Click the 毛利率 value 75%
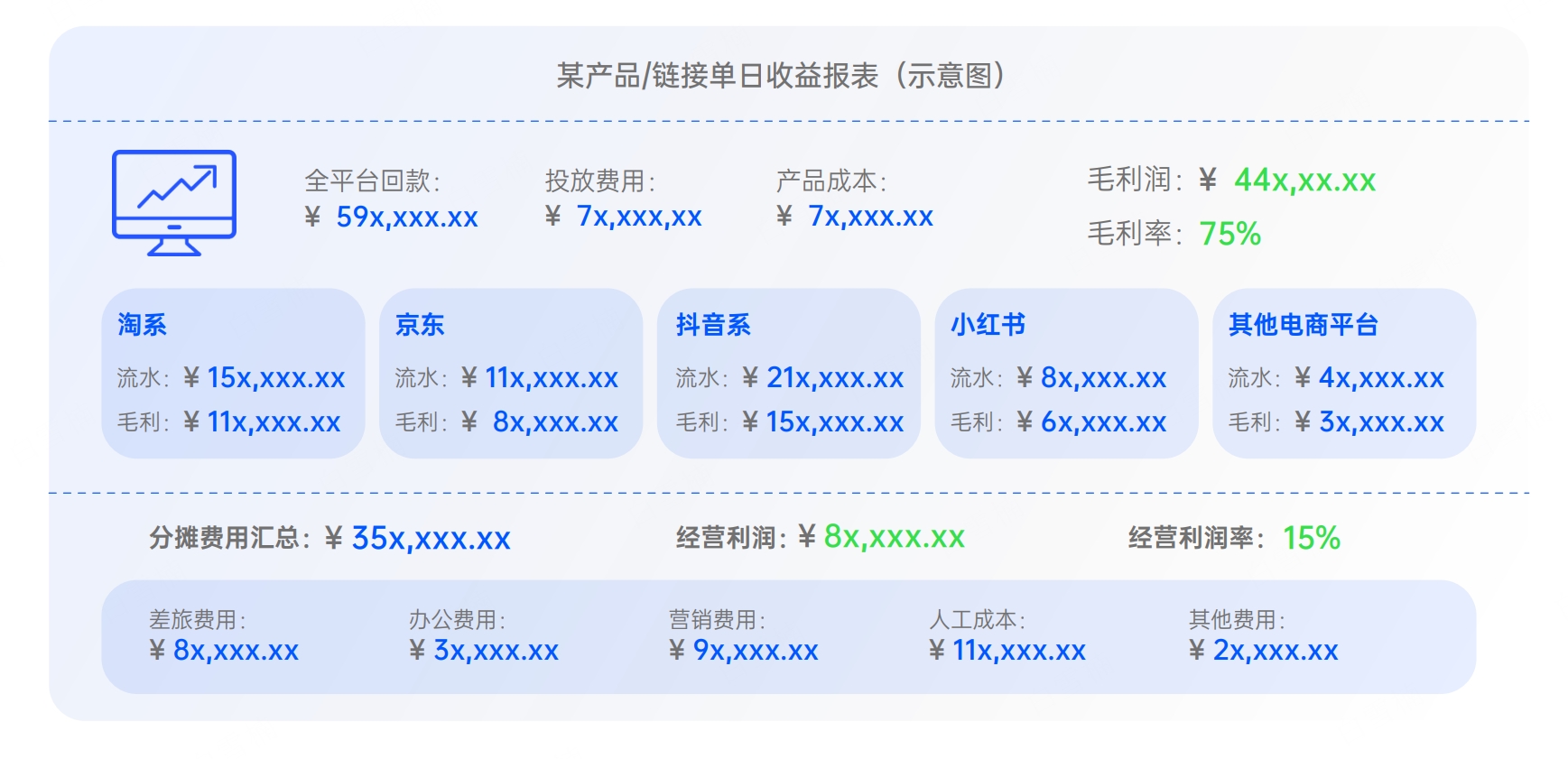Screen dimensions: 1568x759 pos(1229,234)
